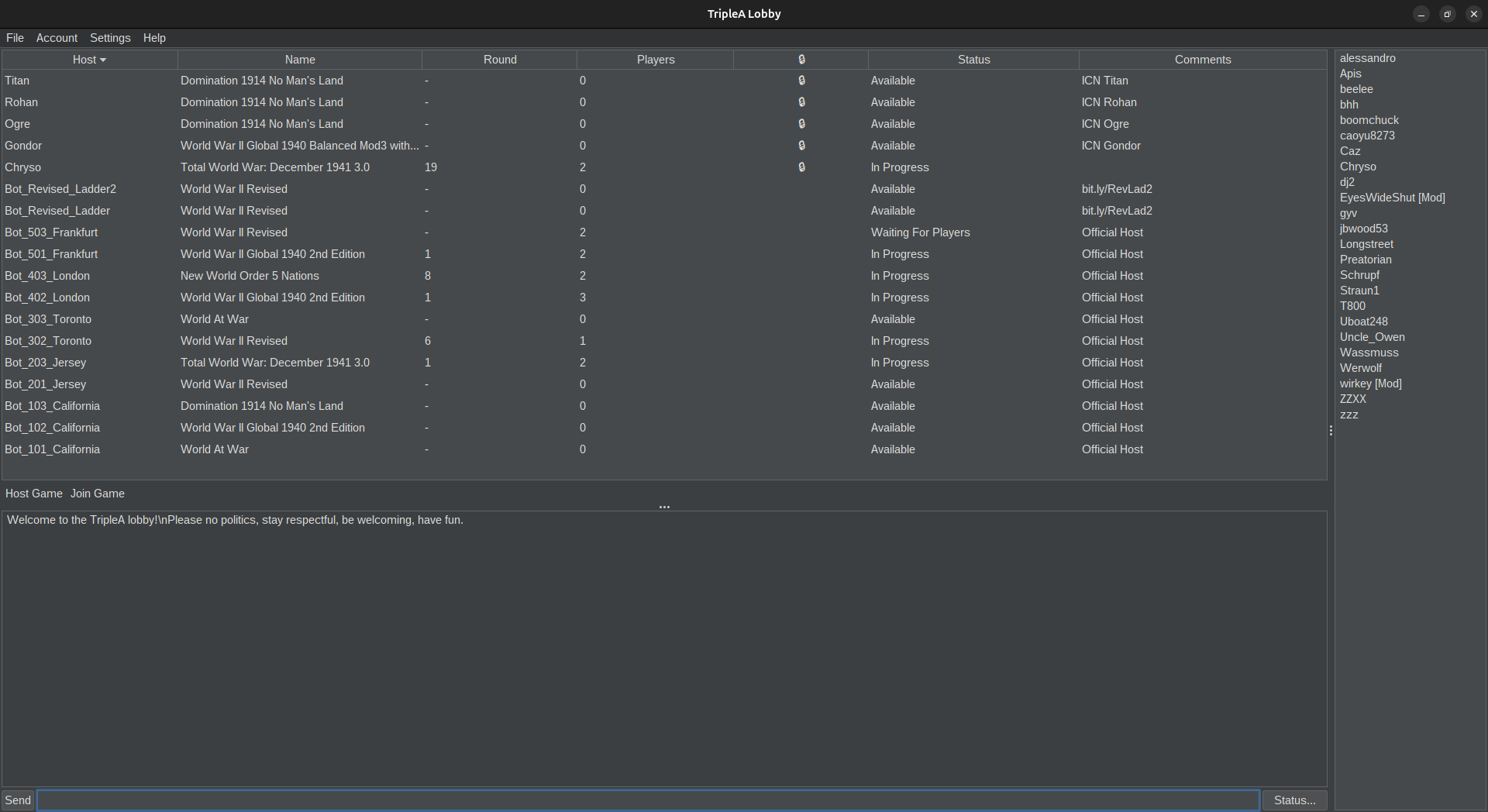Select player Werwolf in user list
Image resolution: width=1488 pixels, height=812 pixels.
1360,368
